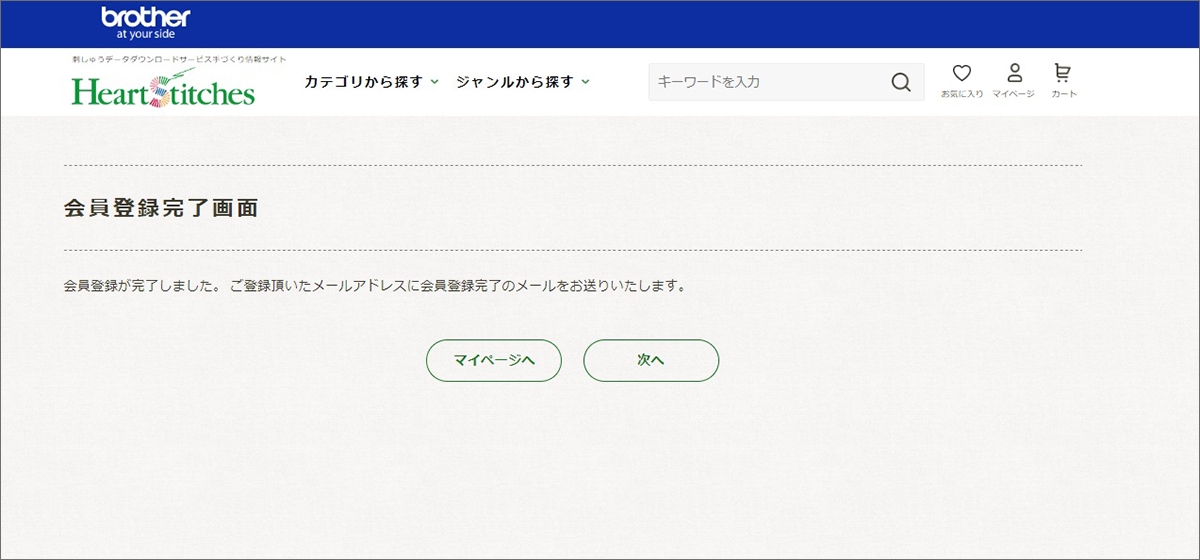Open the カテゴリから探す menu
1200x560 pixels.
364,82
